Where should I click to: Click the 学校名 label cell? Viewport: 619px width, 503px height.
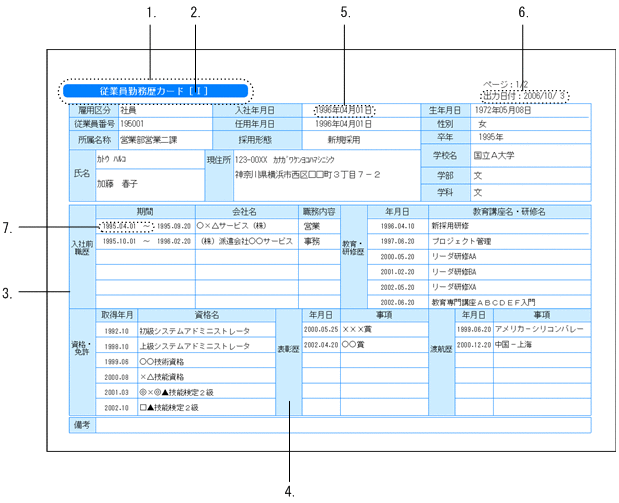445,156
